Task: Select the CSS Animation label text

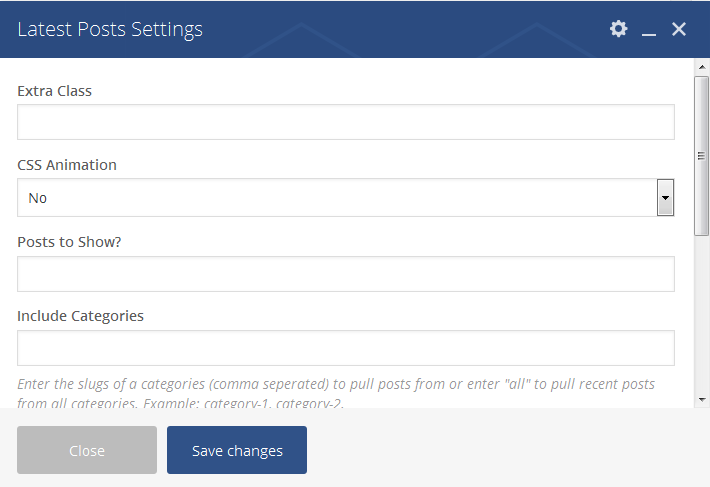Action: click(x=67, y=165)
